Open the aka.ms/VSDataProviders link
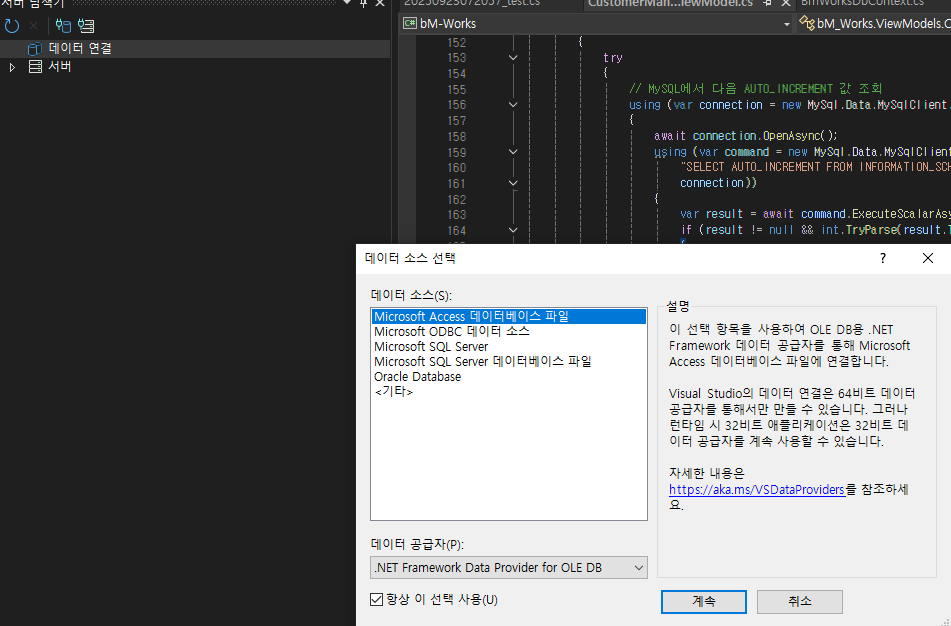This screenshot has height=626, width=951. [756, 490]
